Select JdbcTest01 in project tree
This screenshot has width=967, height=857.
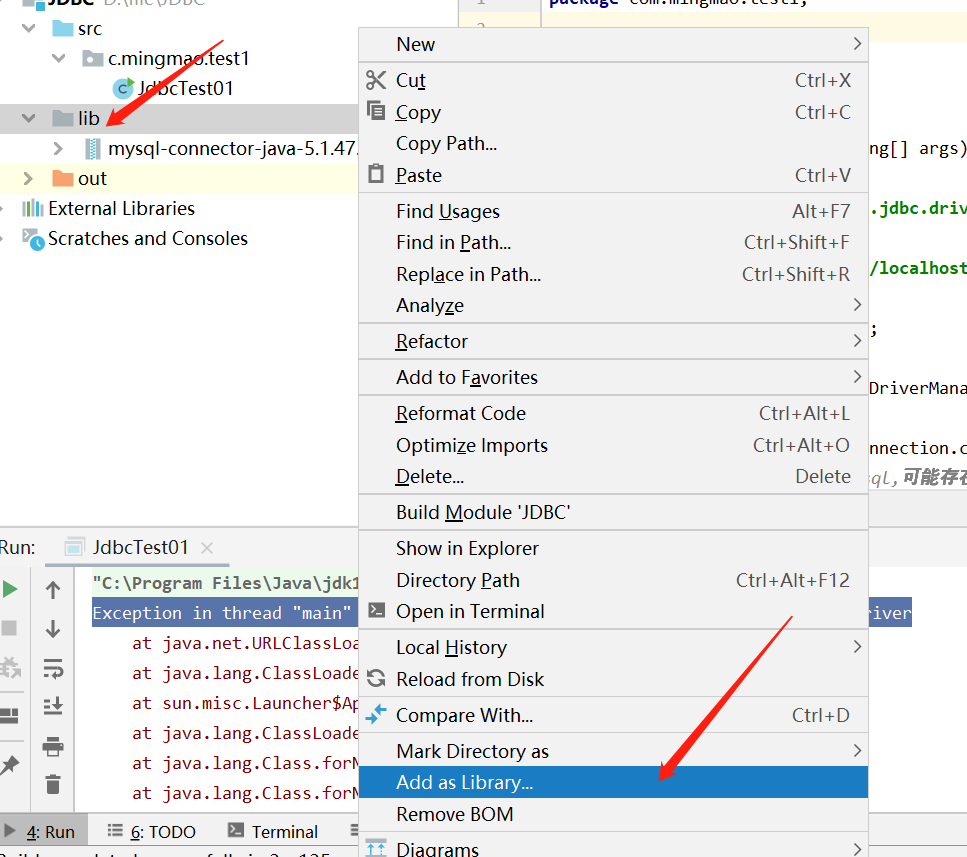point(185,88)
